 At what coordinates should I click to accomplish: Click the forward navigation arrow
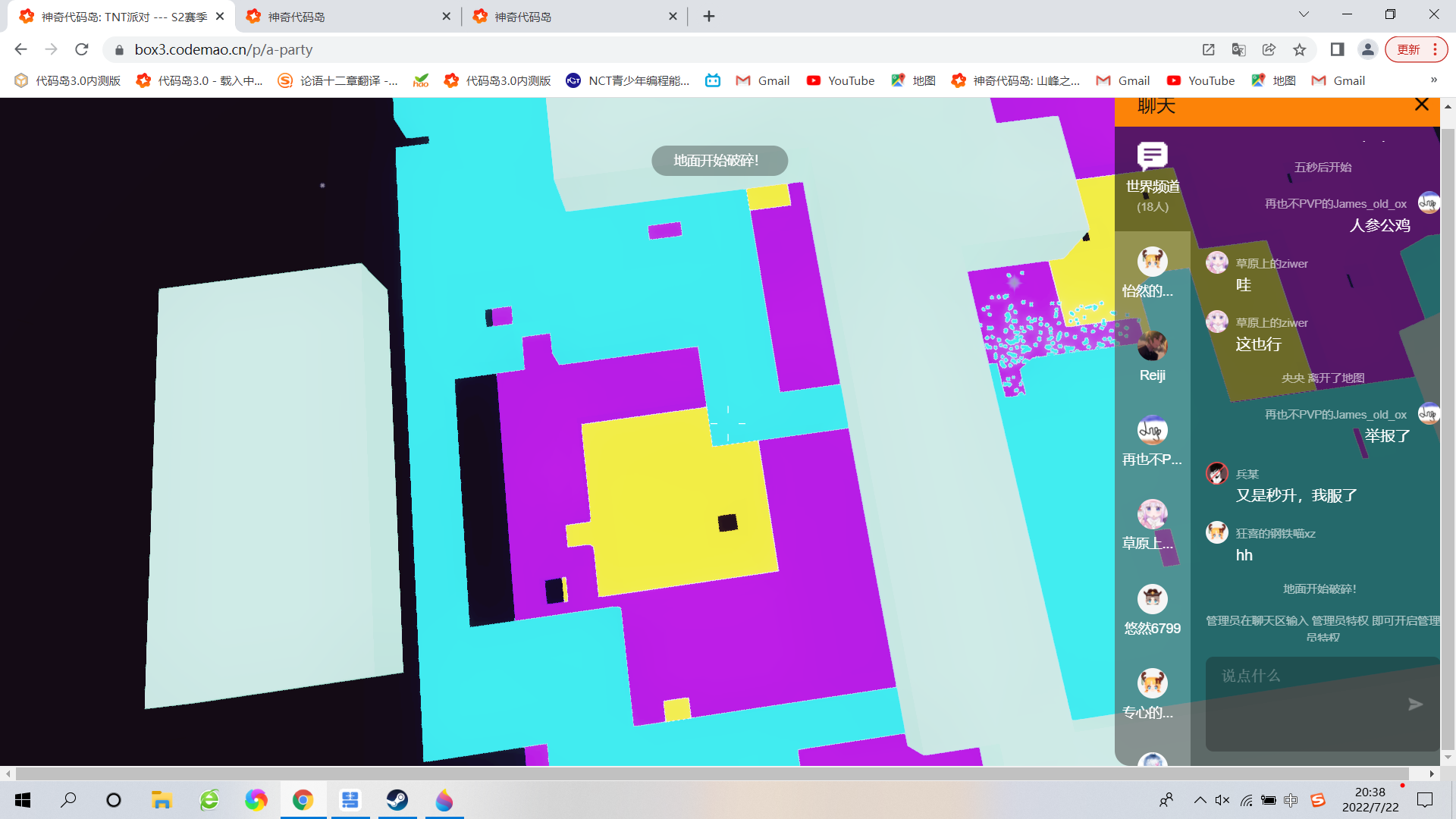pos(51,49)
